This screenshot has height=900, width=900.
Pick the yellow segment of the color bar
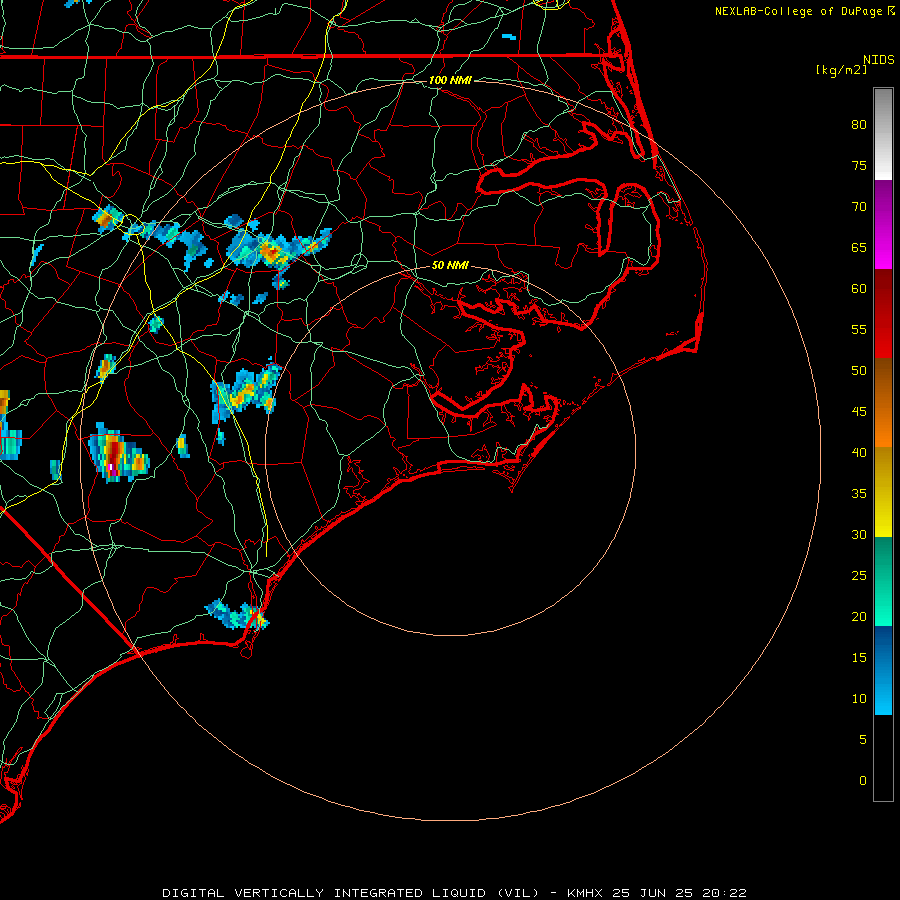(883, 492)
